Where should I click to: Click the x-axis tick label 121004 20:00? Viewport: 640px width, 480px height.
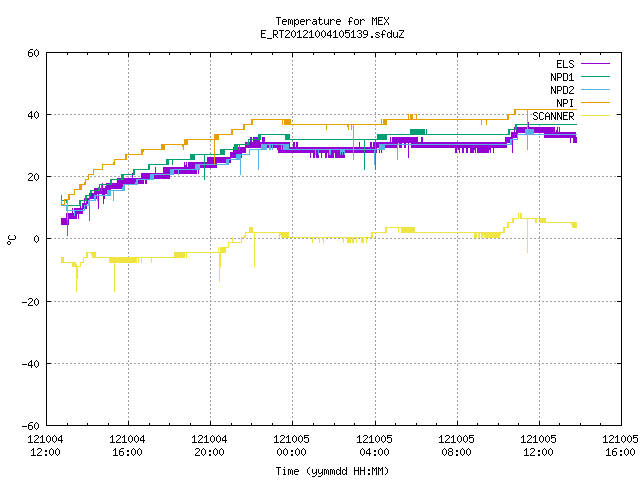tap(209, 446)
